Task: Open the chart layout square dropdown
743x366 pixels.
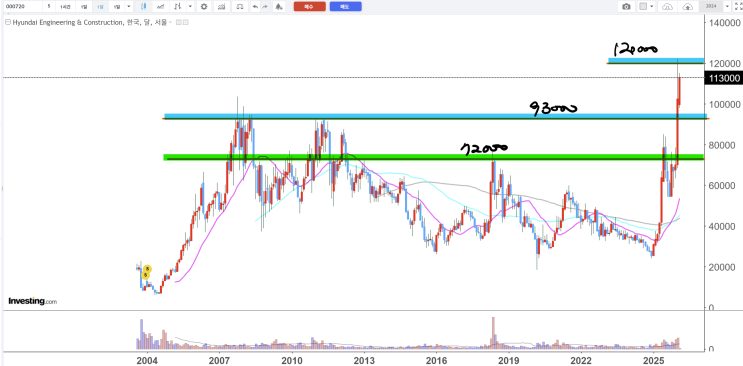Action: 646,7
